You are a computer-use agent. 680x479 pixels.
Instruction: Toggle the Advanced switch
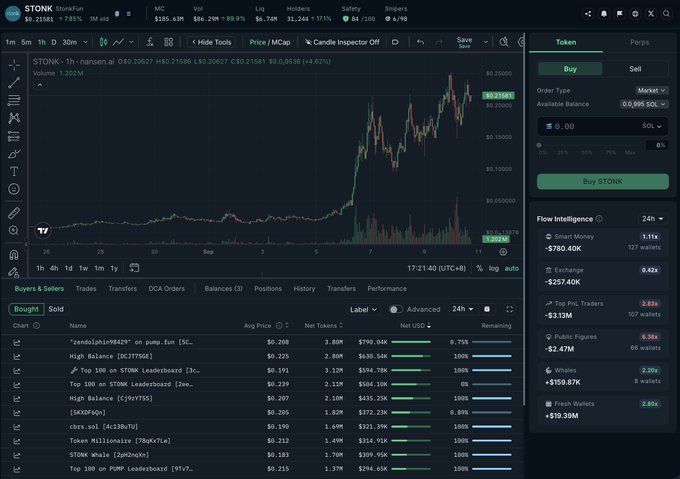click(396, 309)
